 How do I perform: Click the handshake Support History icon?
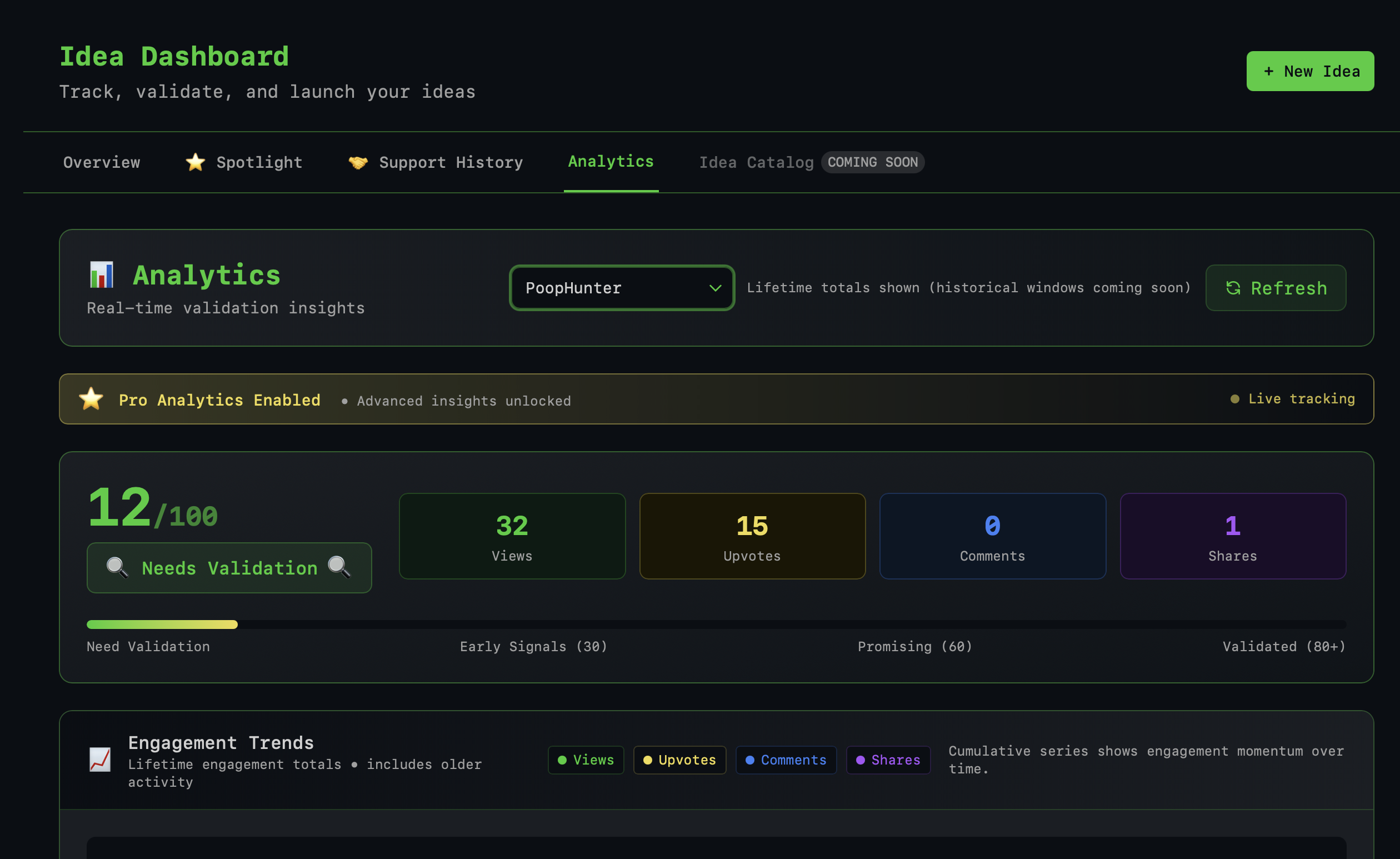pos(358,162)
